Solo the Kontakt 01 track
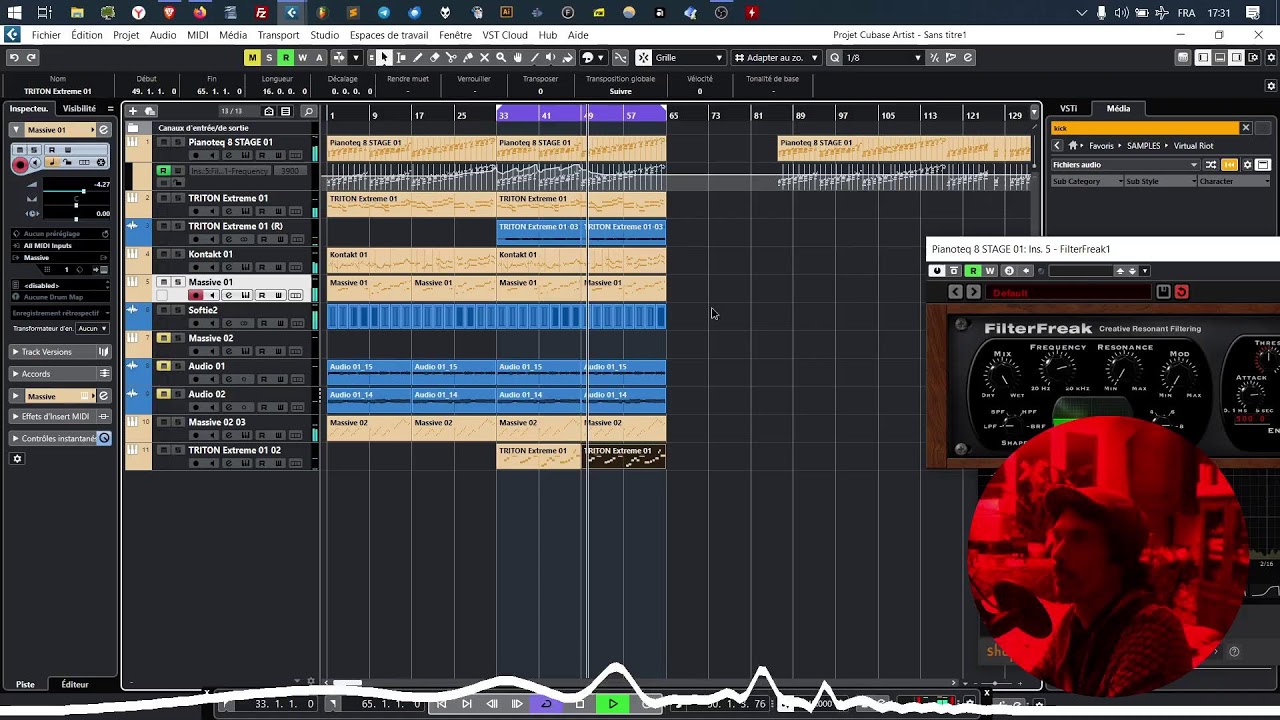This screenshot has height=720, width=1280. point(178,254)
